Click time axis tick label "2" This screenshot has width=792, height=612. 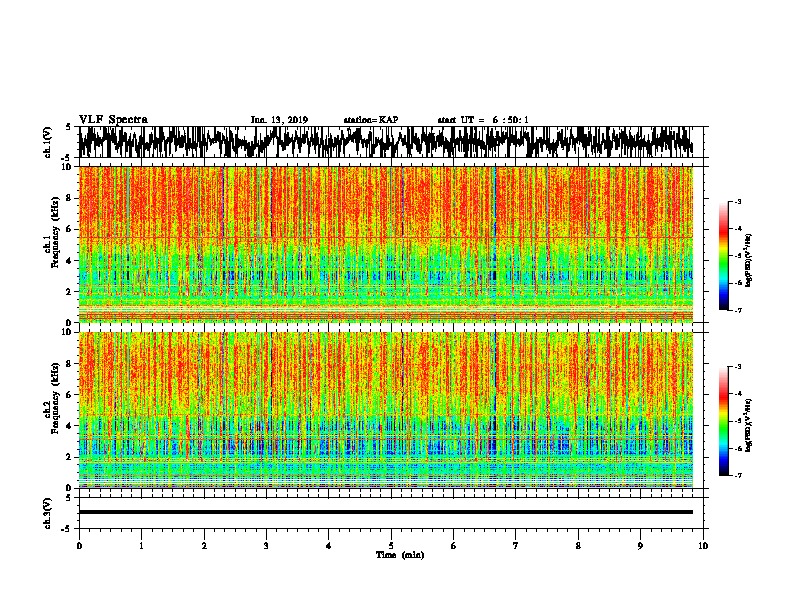[x=204, y=546]
